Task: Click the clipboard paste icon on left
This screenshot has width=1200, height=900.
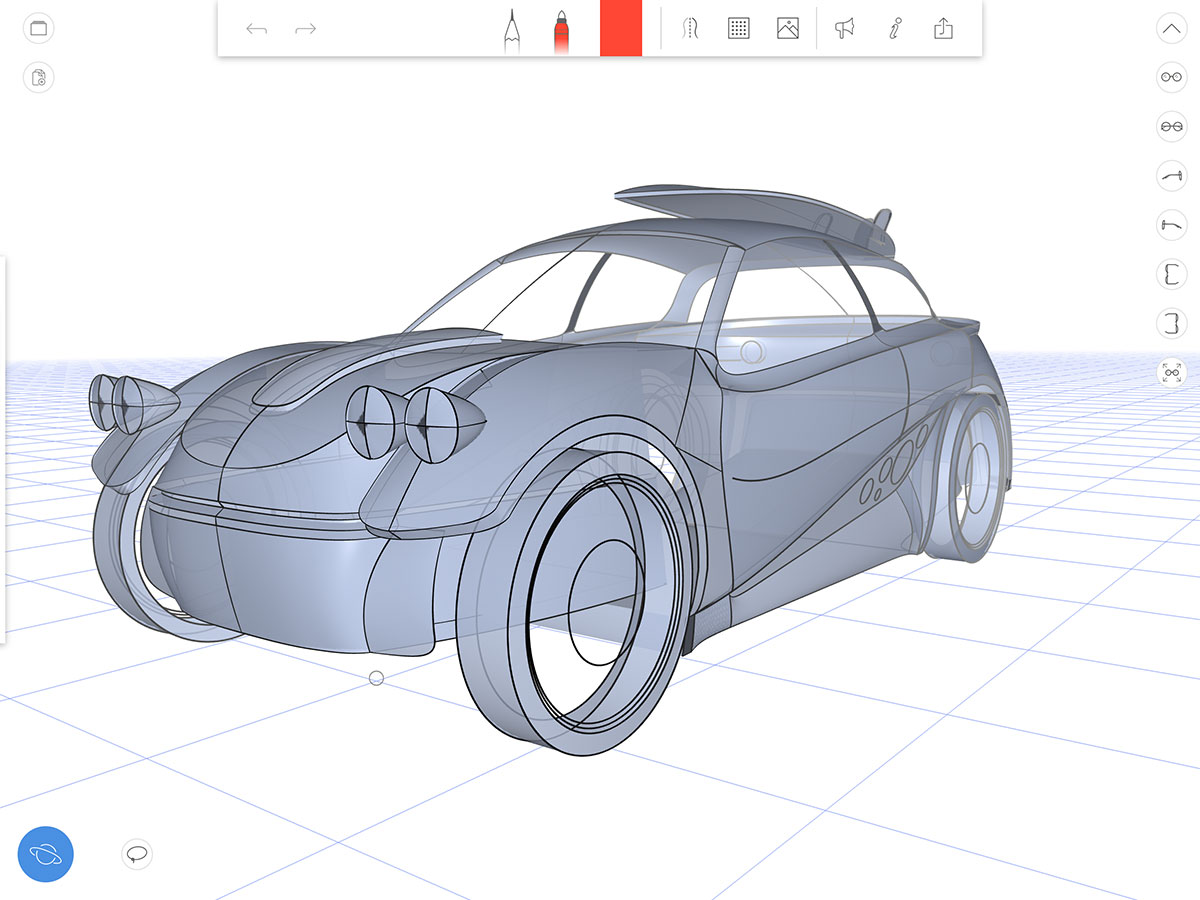Action: tap(38, 77)
